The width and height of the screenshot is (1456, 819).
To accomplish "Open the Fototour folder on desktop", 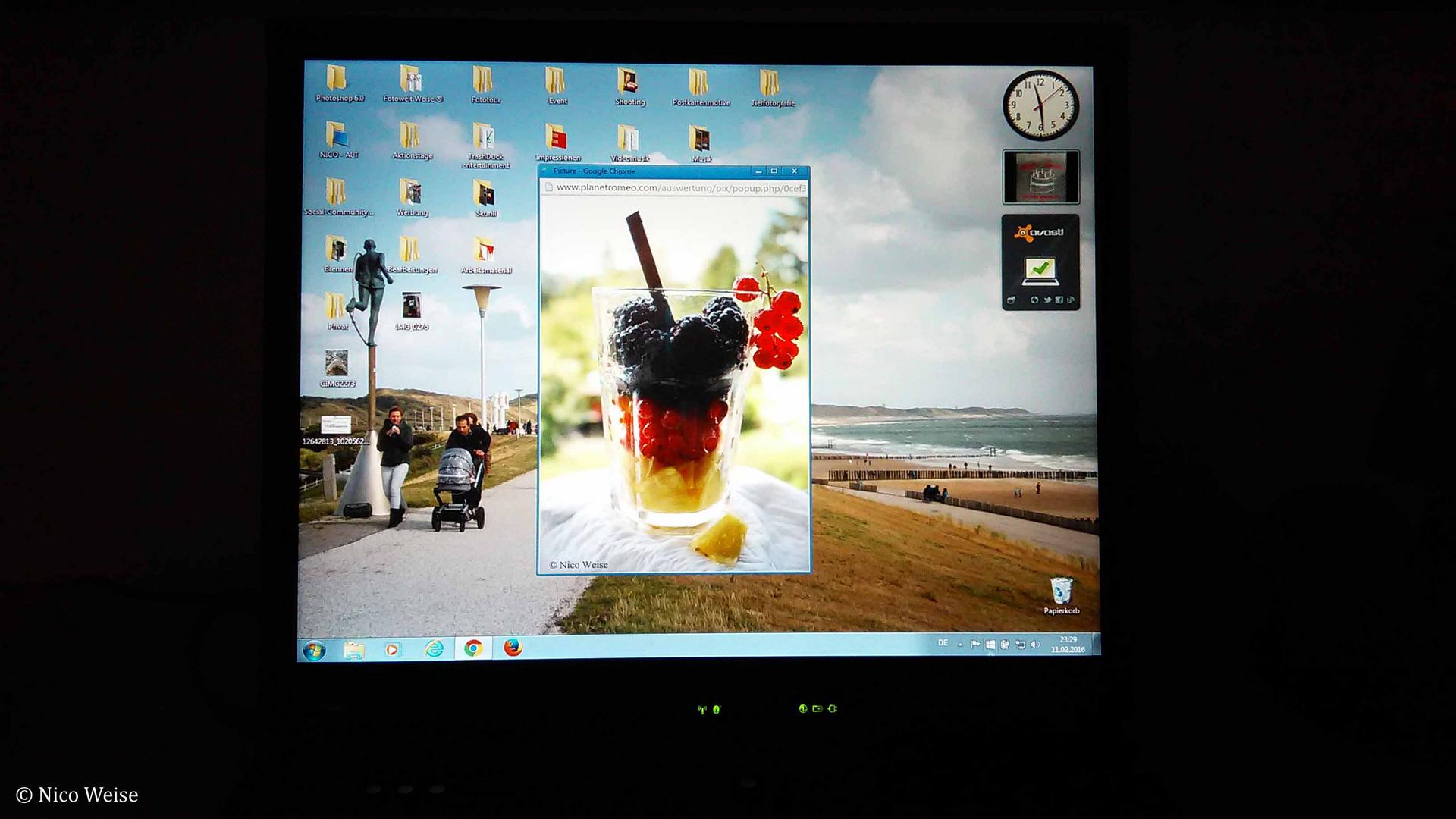I will (485, 84).
